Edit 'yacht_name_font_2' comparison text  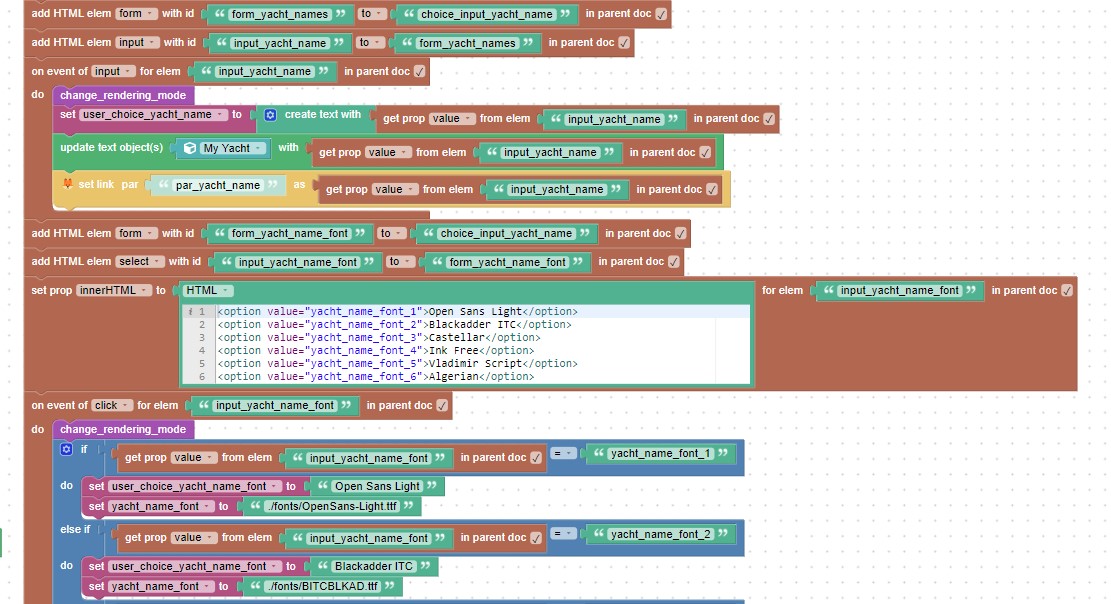click(x=660, y=534)
